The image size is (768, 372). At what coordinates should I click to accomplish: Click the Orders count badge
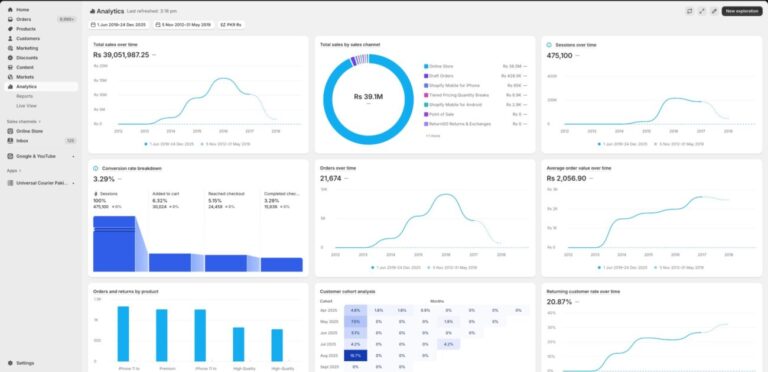66,19
